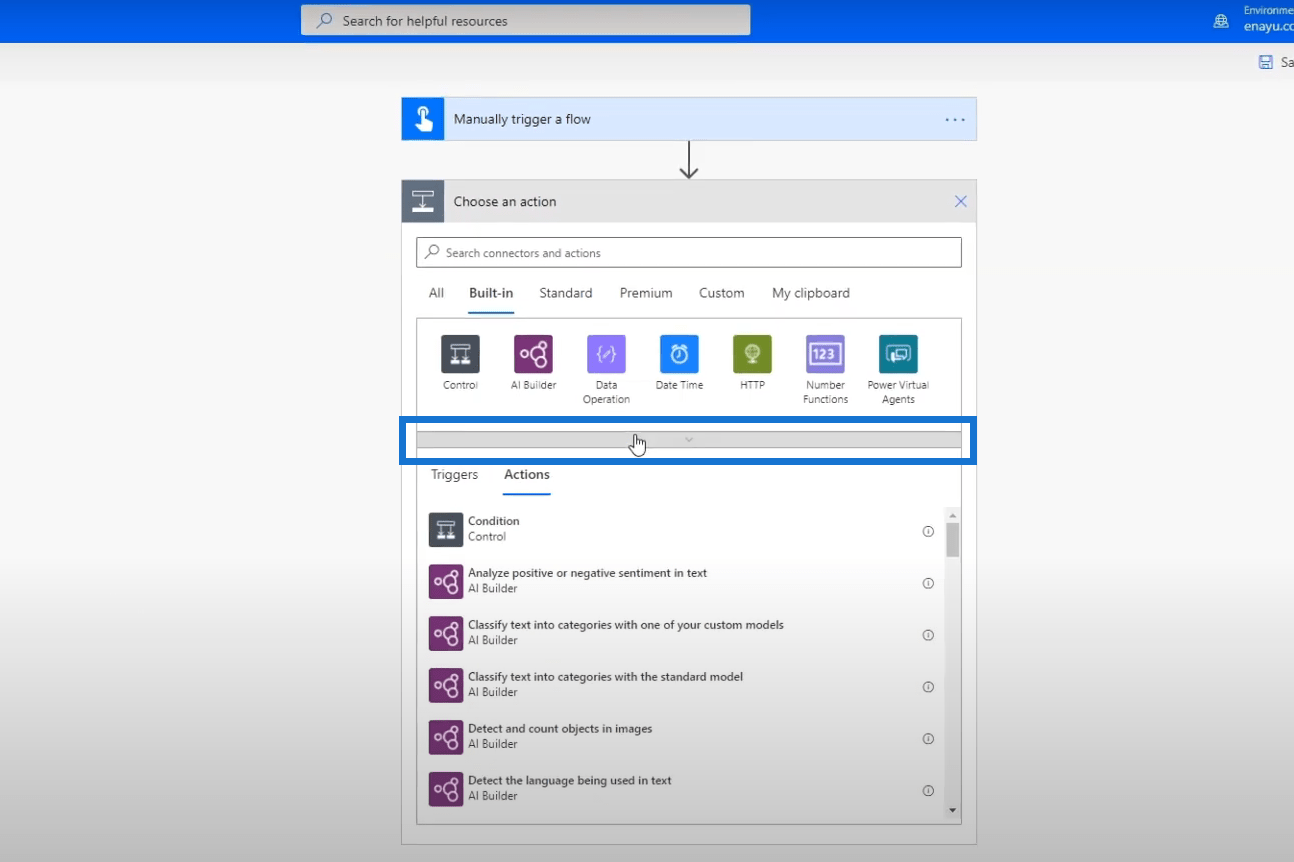This screenshot has height=862, width=1294.
Task: Click the Manually trigger a flow title
Action: click(522, 119)
